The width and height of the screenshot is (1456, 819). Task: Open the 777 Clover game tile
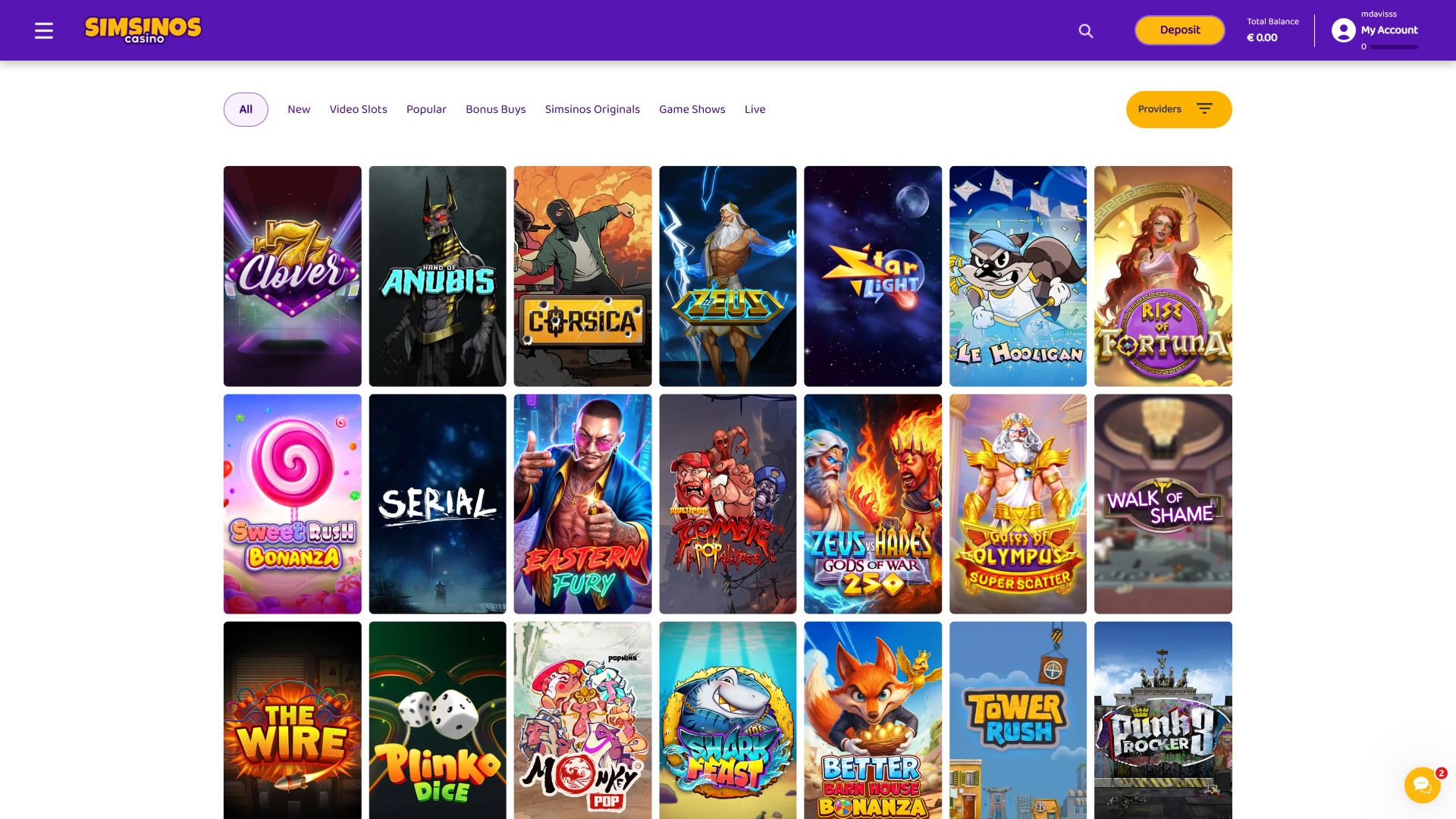tap(292, 276)
